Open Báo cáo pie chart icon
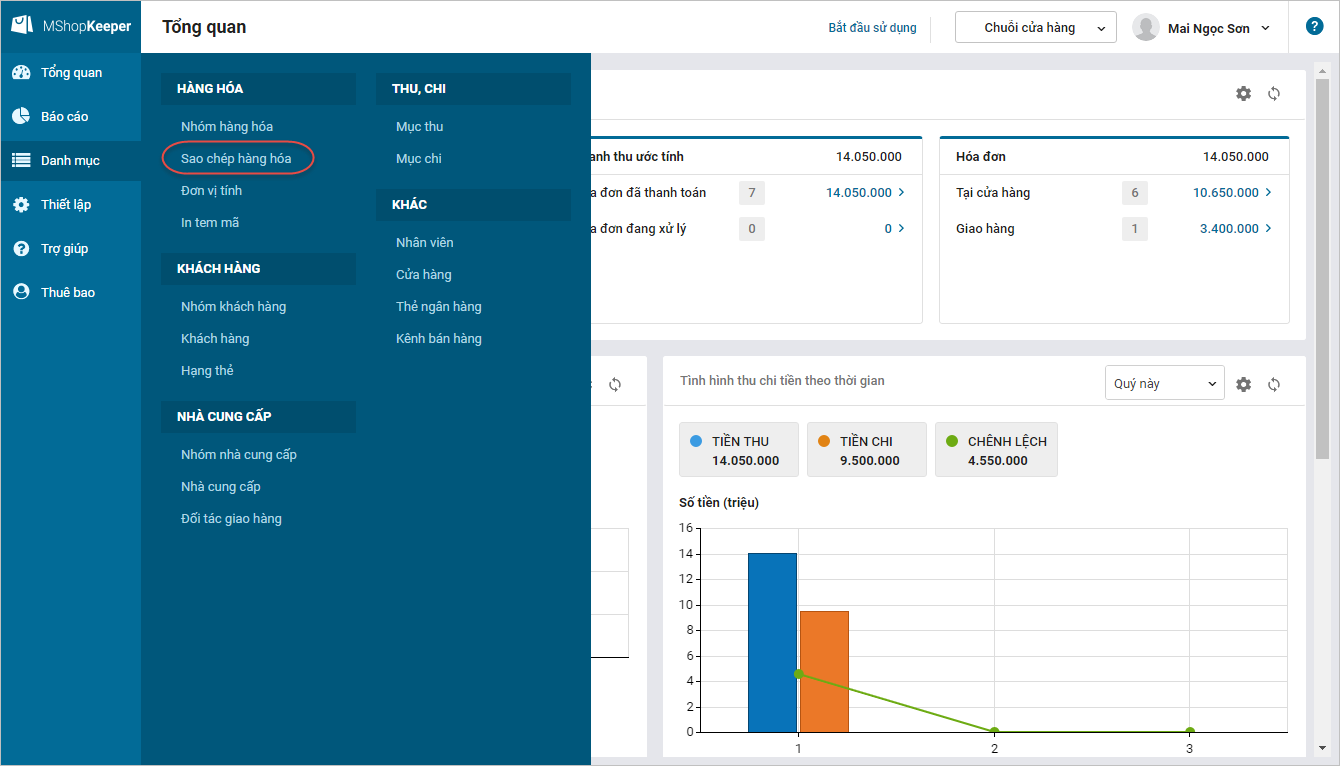Image resolution: width=1340 pixels, height=766 pixels. (21, 117)
